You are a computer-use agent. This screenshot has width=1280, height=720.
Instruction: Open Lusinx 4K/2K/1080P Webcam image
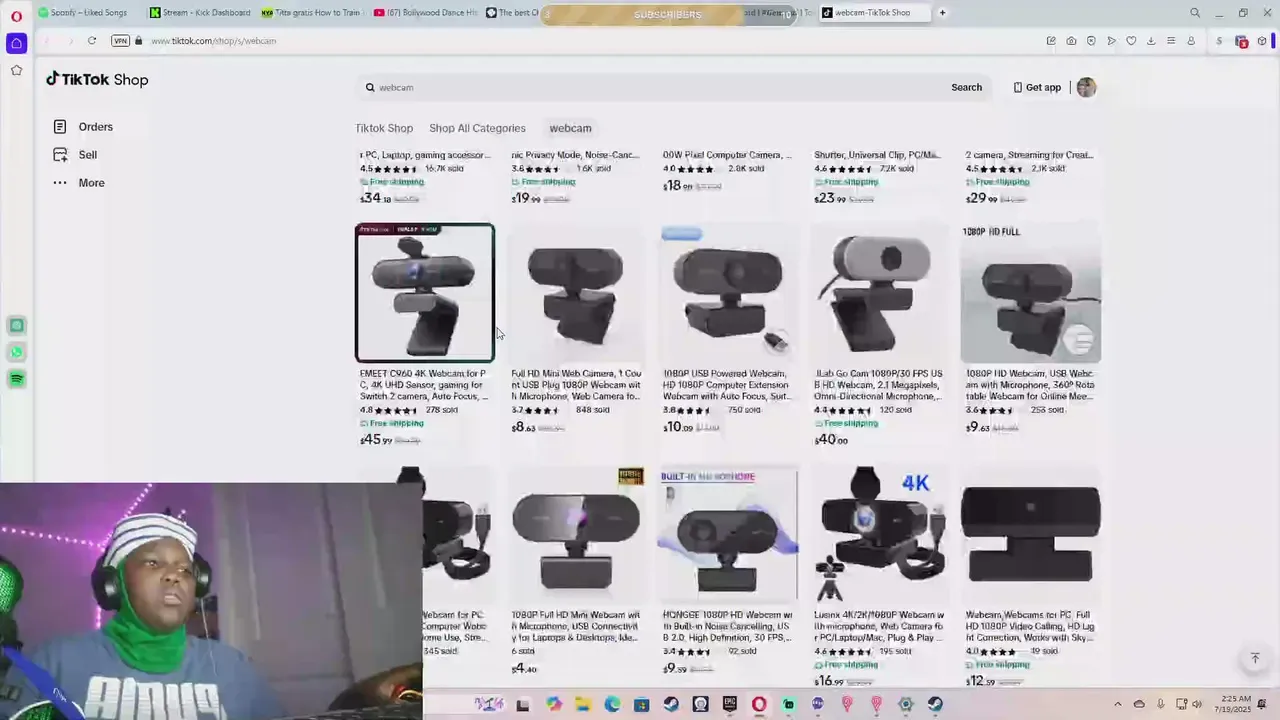point(879,534)
